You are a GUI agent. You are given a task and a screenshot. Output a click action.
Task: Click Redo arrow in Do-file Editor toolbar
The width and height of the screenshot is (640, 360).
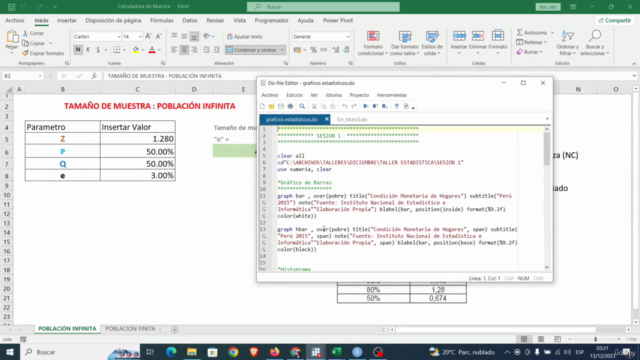point(354,106)
